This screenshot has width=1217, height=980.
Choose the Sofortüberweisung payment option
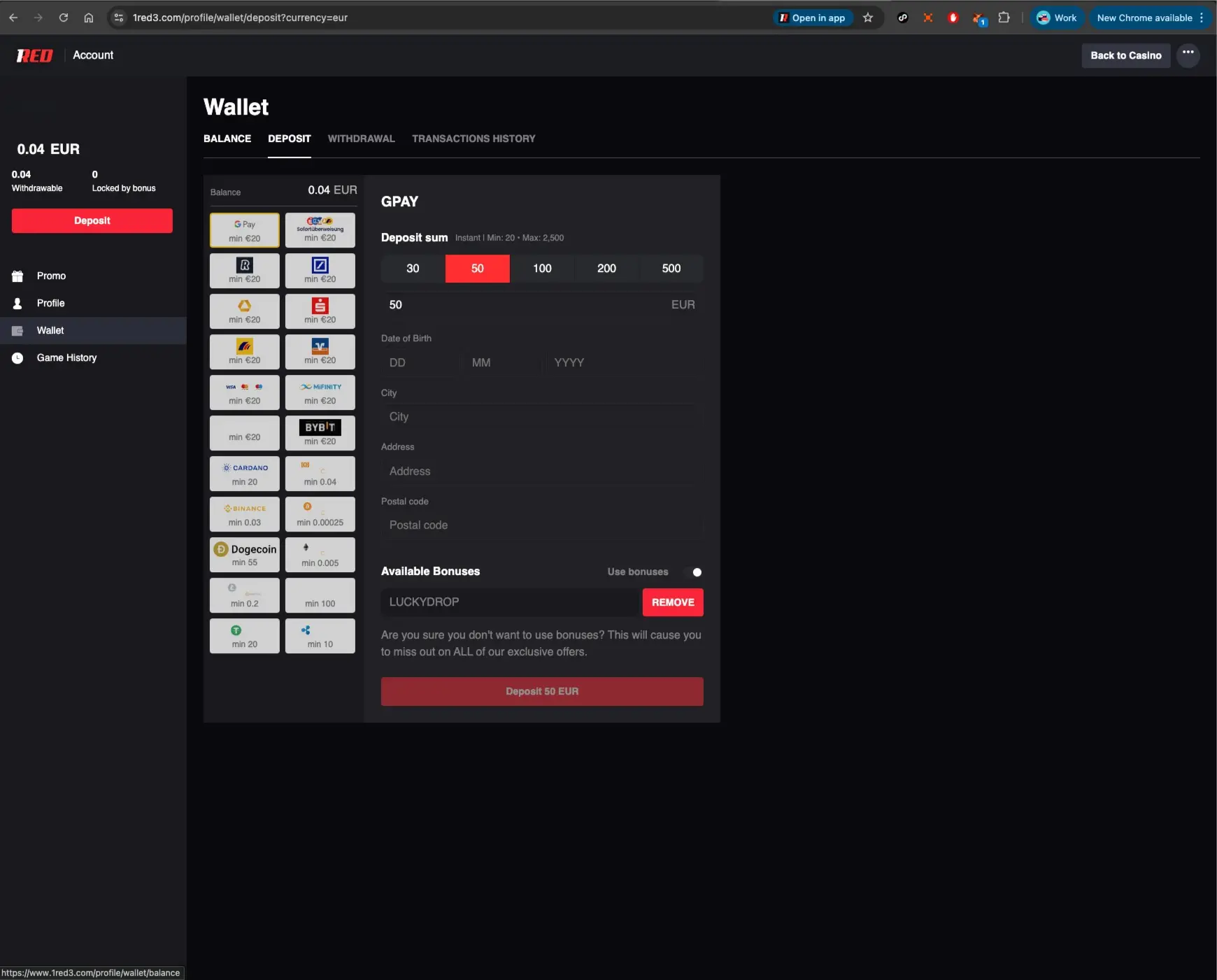point(320,230)
